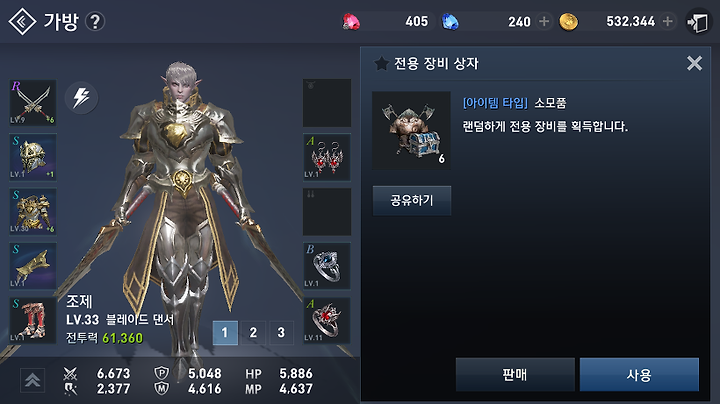Tap the lightning bolt quick-equip icon
Screen dimensions: 720x404
(x=81, y=97)
